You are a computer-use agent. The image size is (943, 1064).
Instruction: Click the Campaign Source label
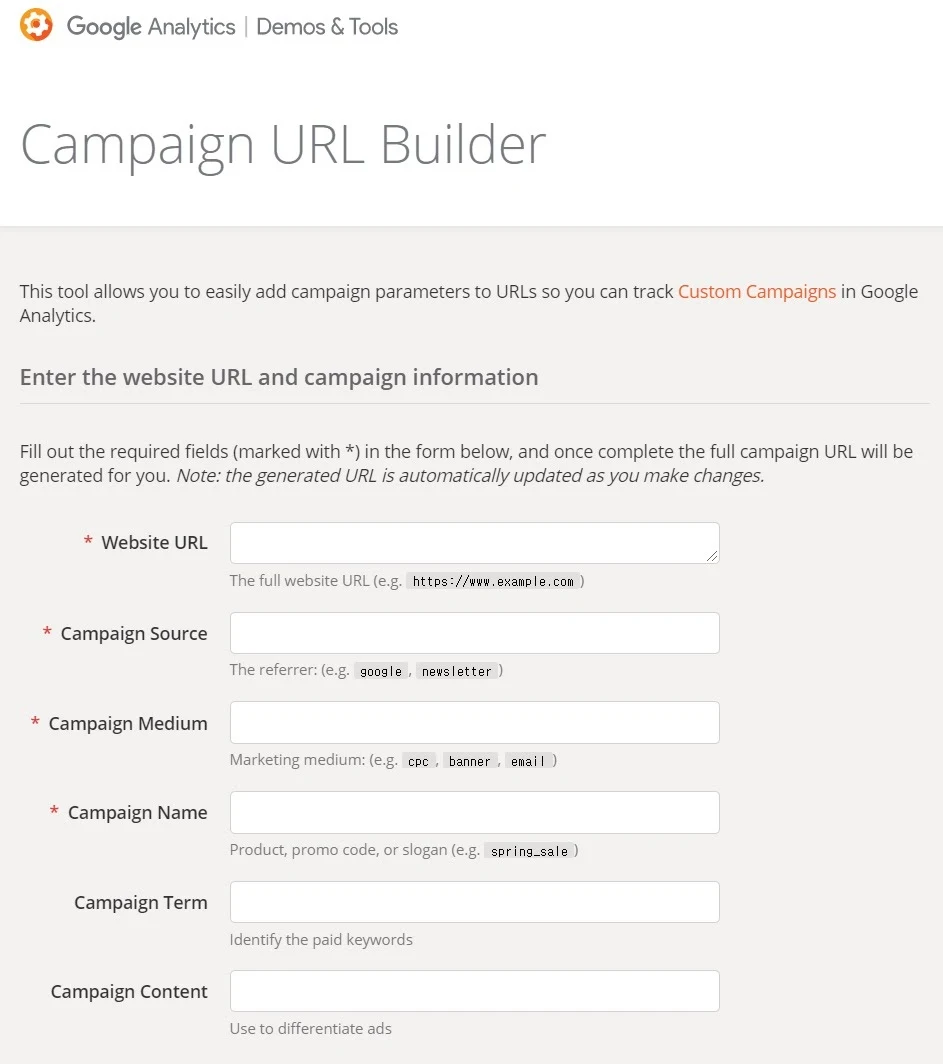pos(134,633)
